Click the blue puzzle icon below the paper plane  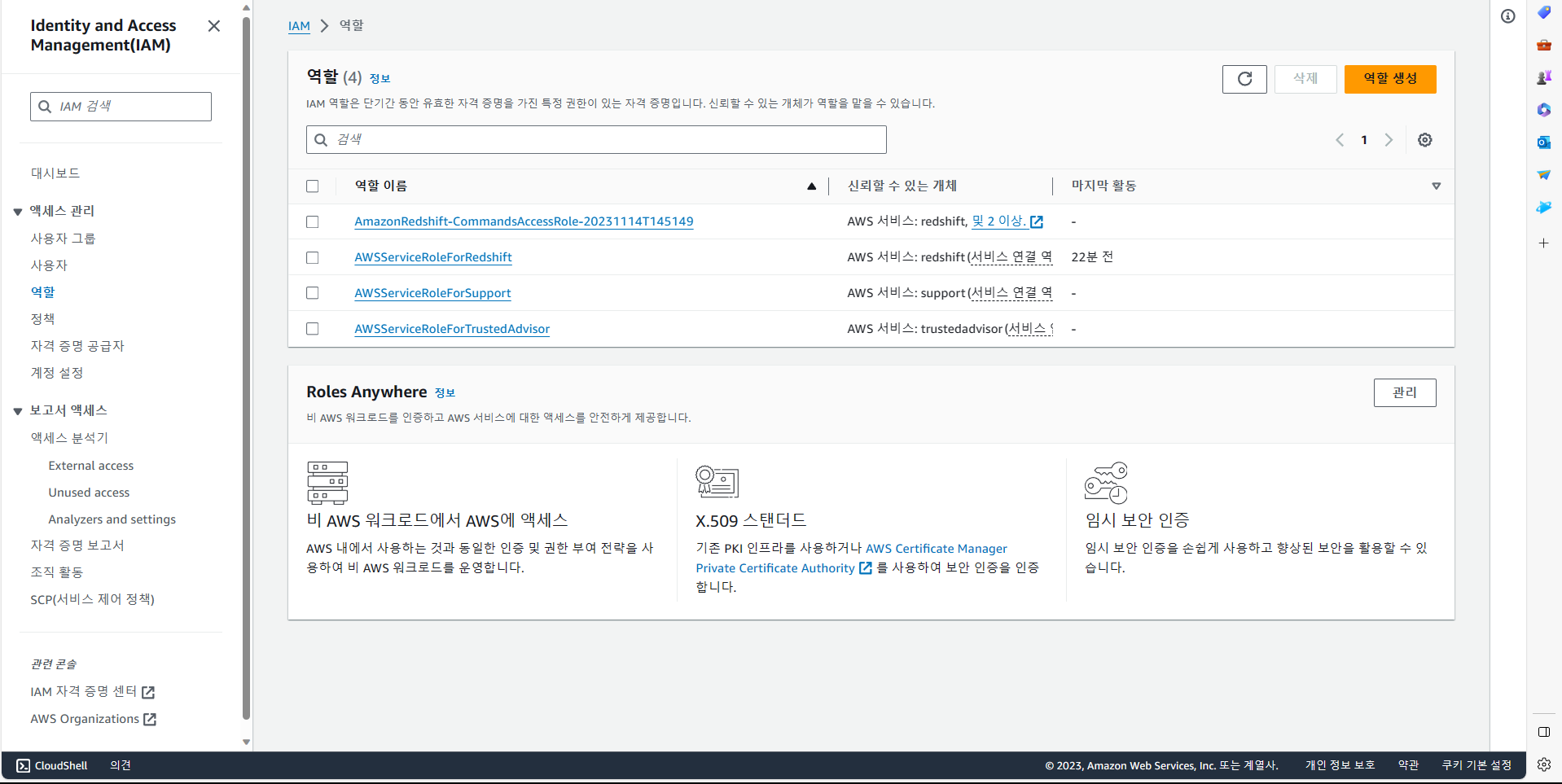(1544, 208)
